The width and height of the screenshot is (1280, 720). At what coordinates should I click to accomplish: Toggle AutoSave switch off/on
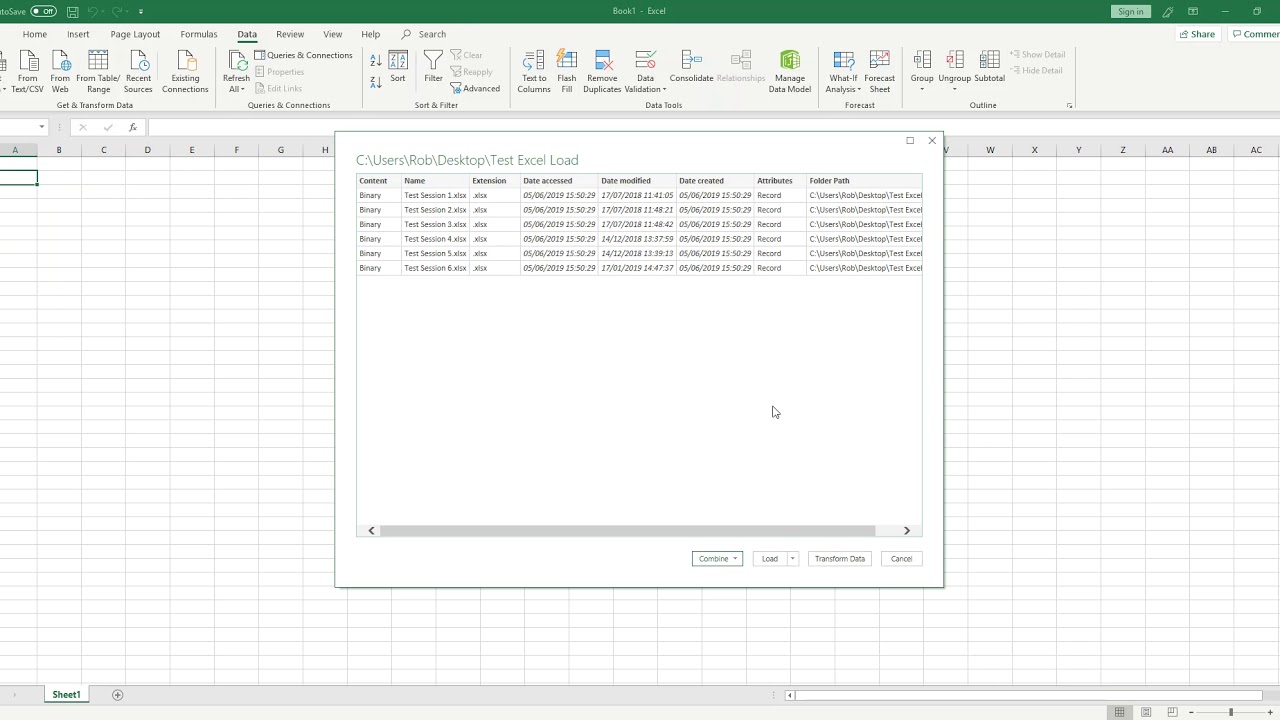[x=43, y=11]
